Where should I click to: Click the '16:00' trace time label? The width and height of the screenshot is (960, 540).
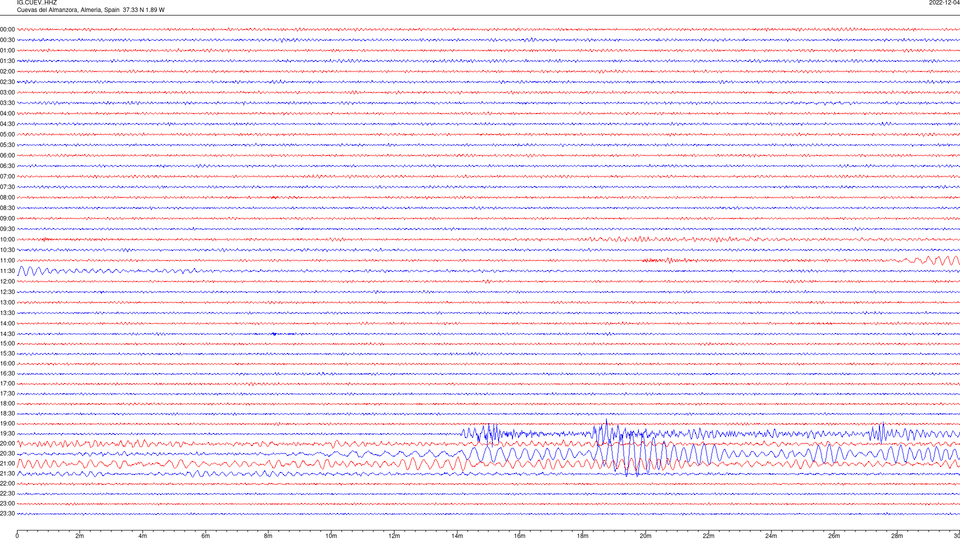[x=7, y=364]
